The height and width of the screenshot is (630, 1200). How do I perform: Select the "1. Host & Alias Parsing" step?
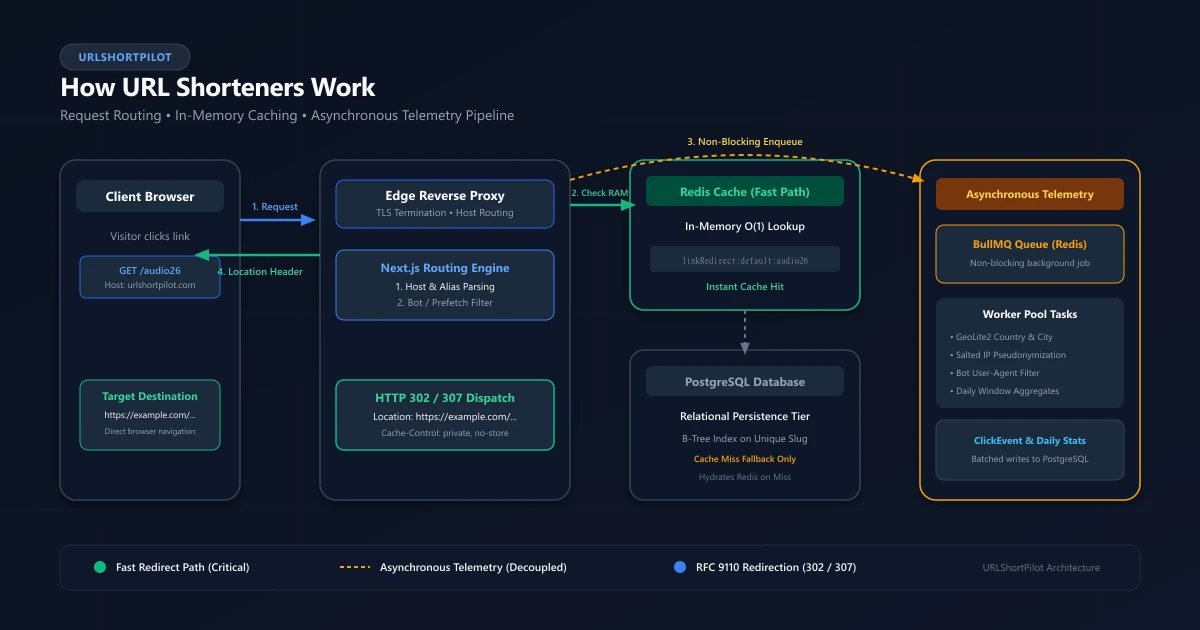(445, 287)
